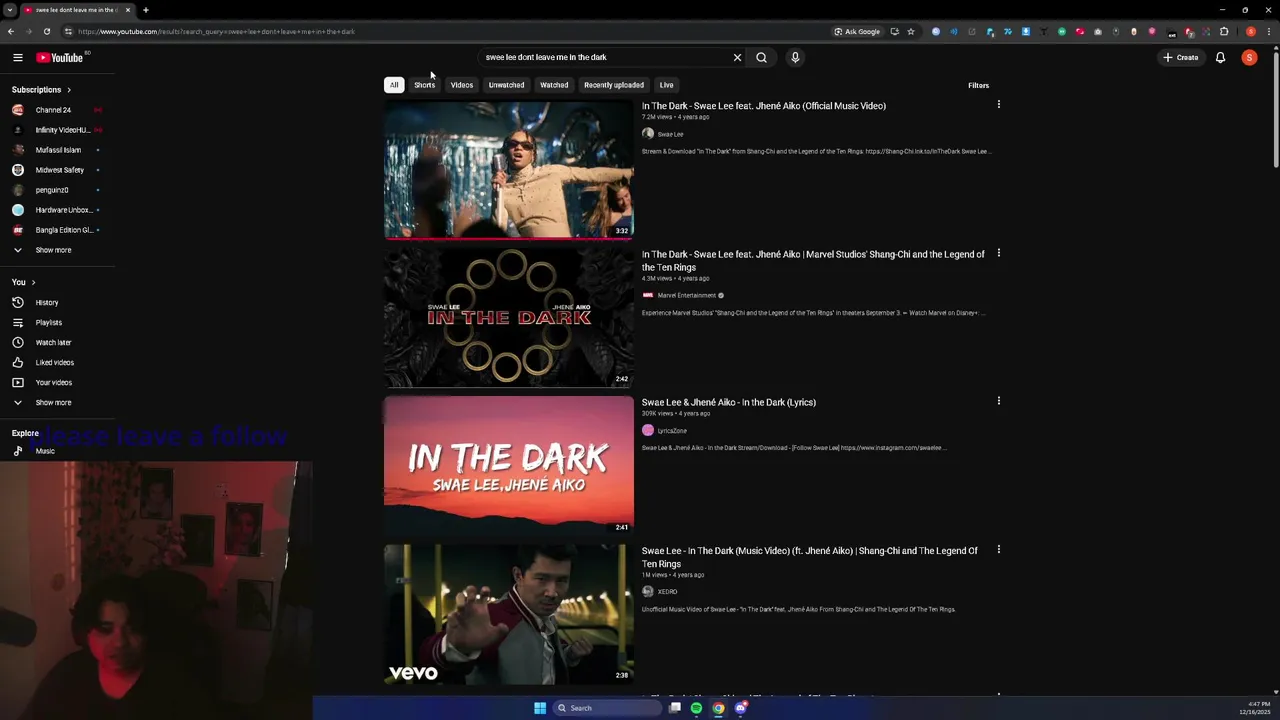Start voice search with the microphone
1280x720 pixels.
[795, 58]
